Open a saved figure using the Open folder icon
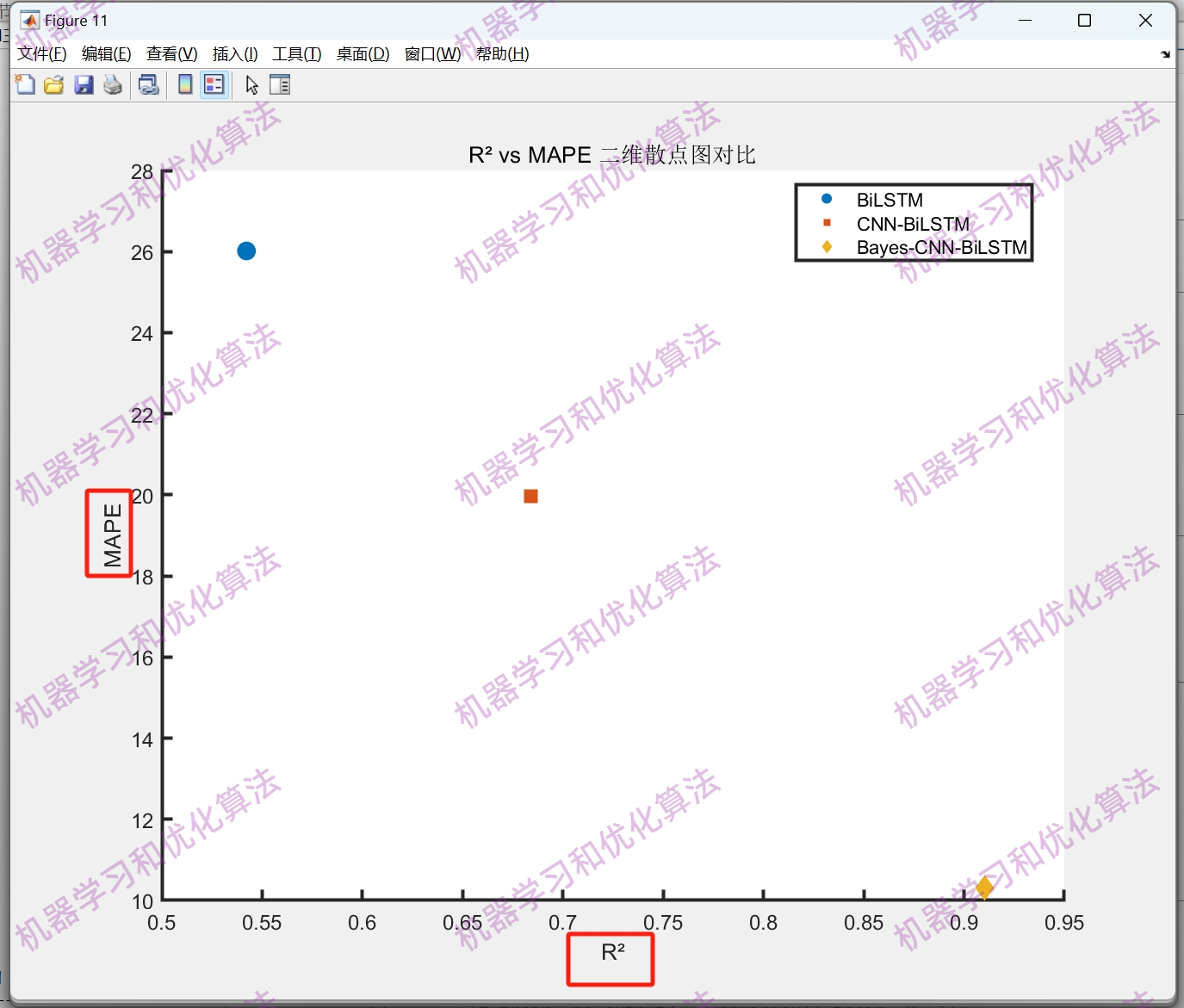This screenshot has width=1184, height=1008. click(53, 84)
